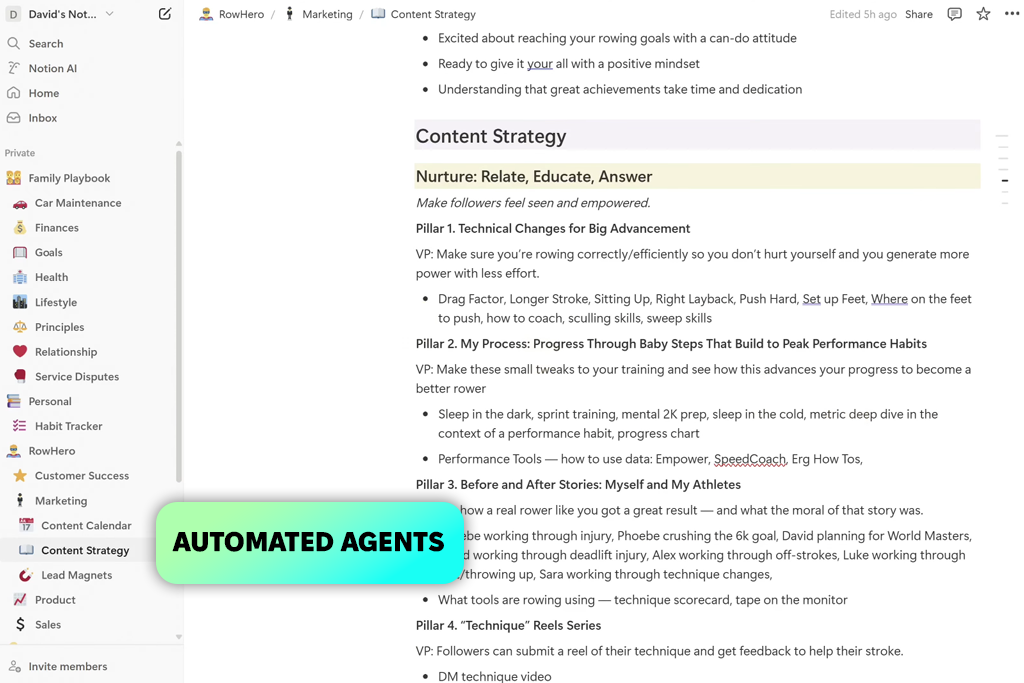Click the Content Strategy breadcrumb
1024x683 pixels.
coord(423,14)
